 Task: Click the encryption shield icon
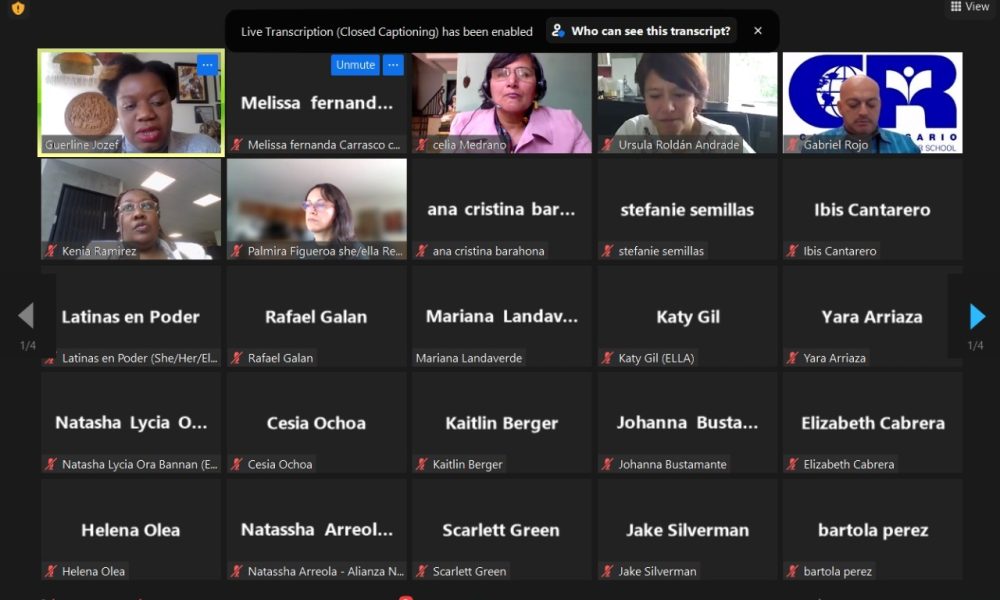click(17, 8)
